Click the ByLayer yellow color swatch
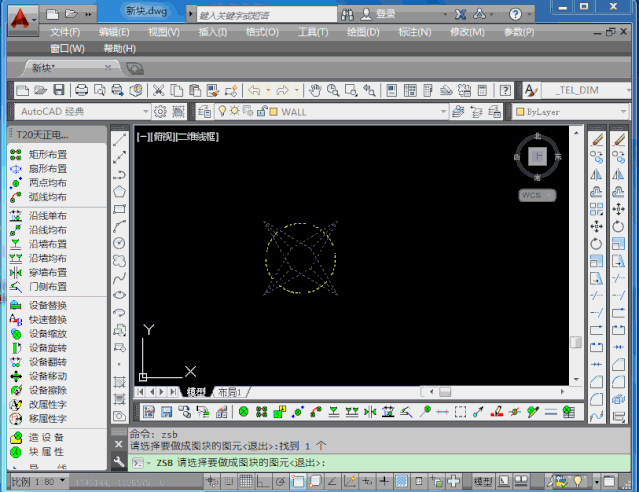The height and width of the screenshot is (492, 639). (x=520, y=111)
